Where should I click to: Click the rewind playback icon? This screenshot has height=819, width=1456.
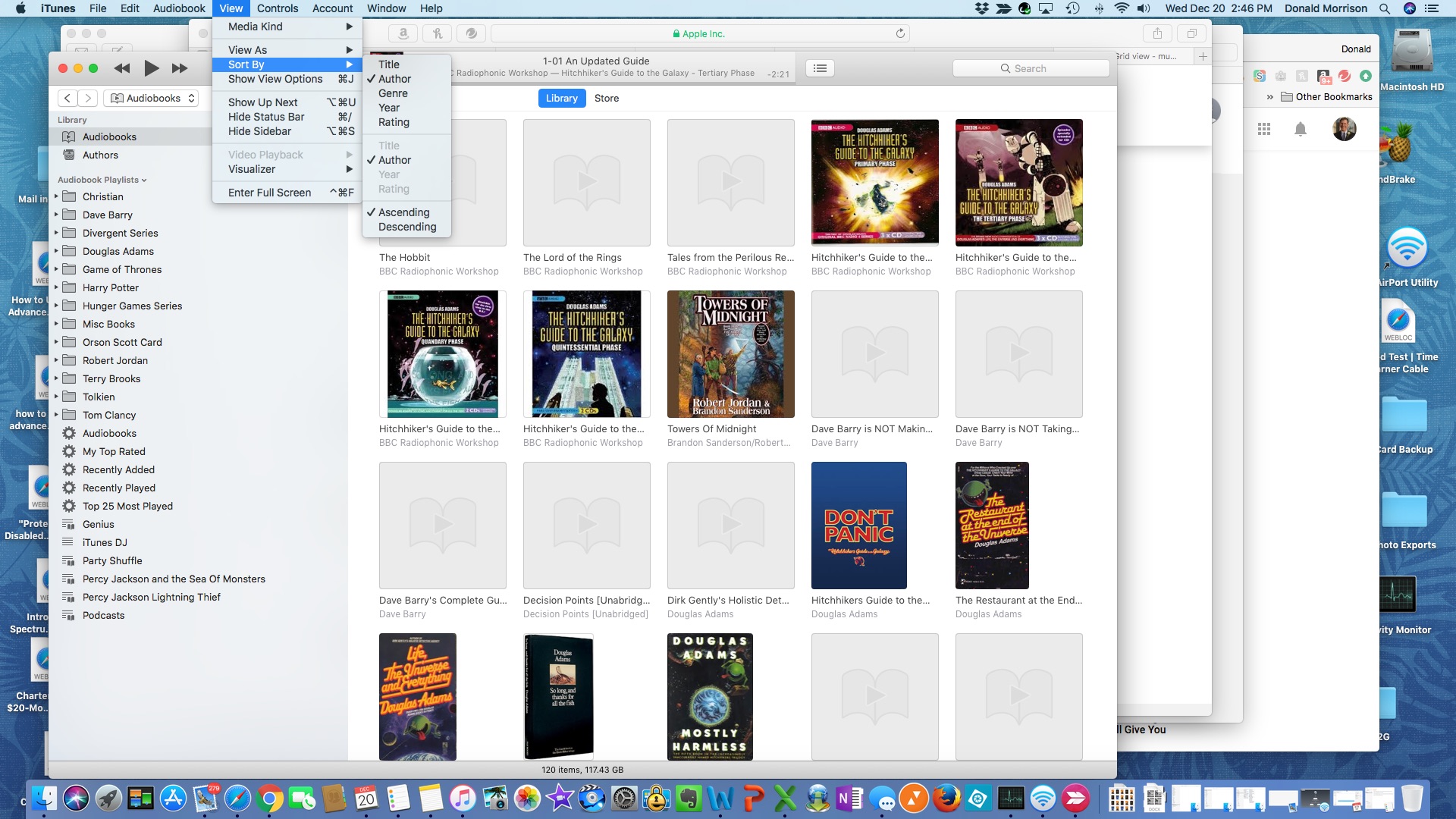pos(121,68)
